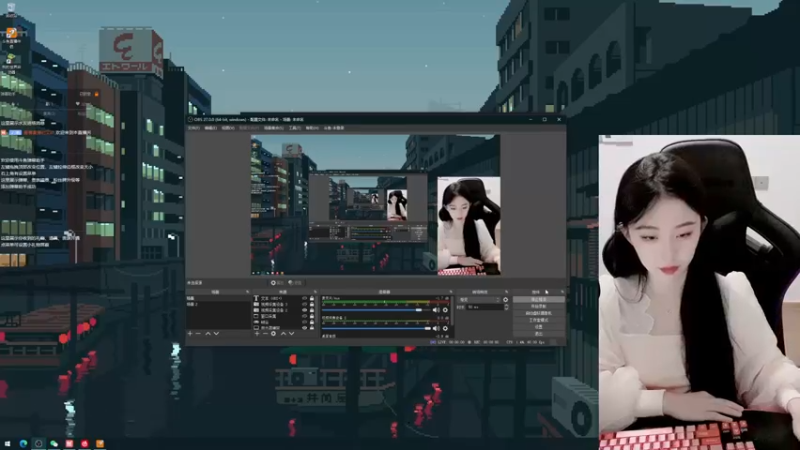Toggle the 显示器采集 source eye icon
Screen dimensions: 800x450
click(305, 328)
